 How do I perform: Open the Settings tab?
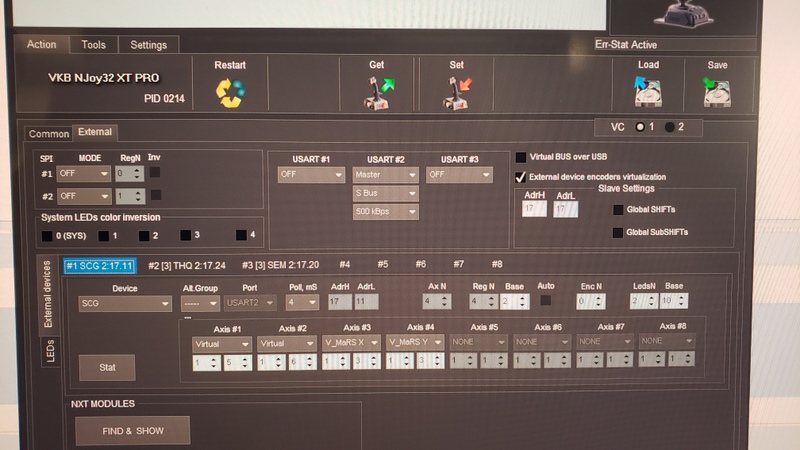coord(148,45)
